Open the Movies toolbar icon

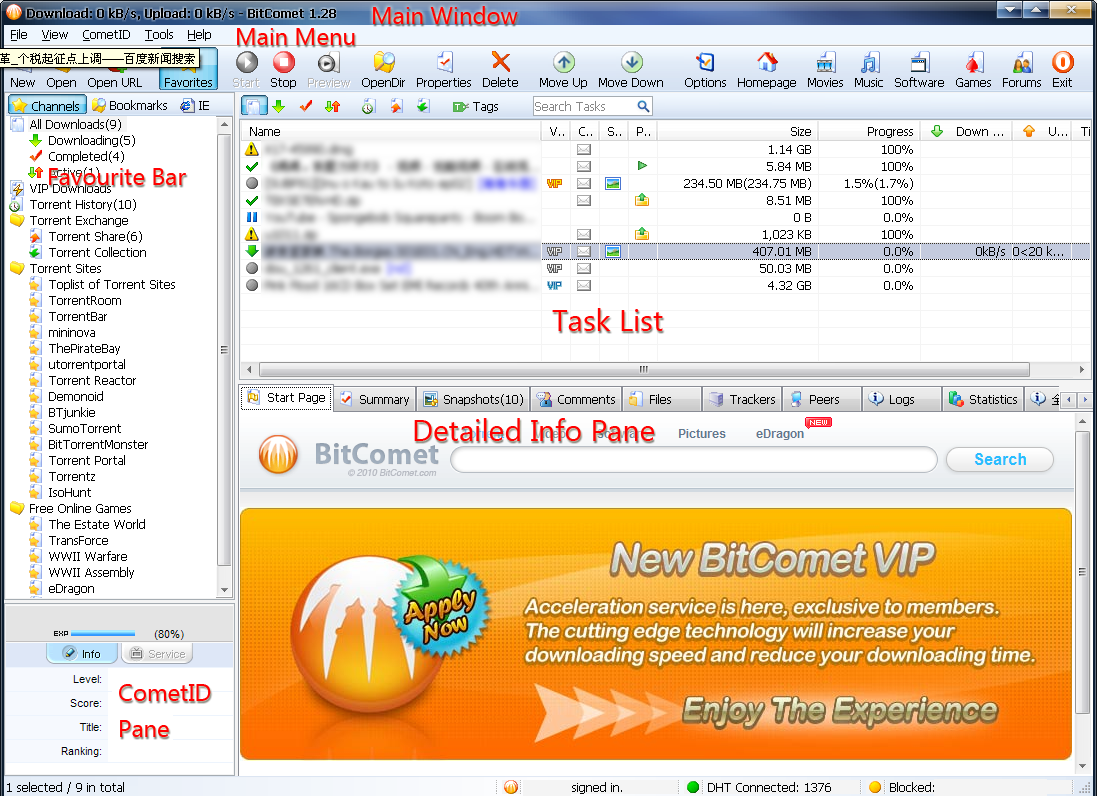(x=826, y=62)
